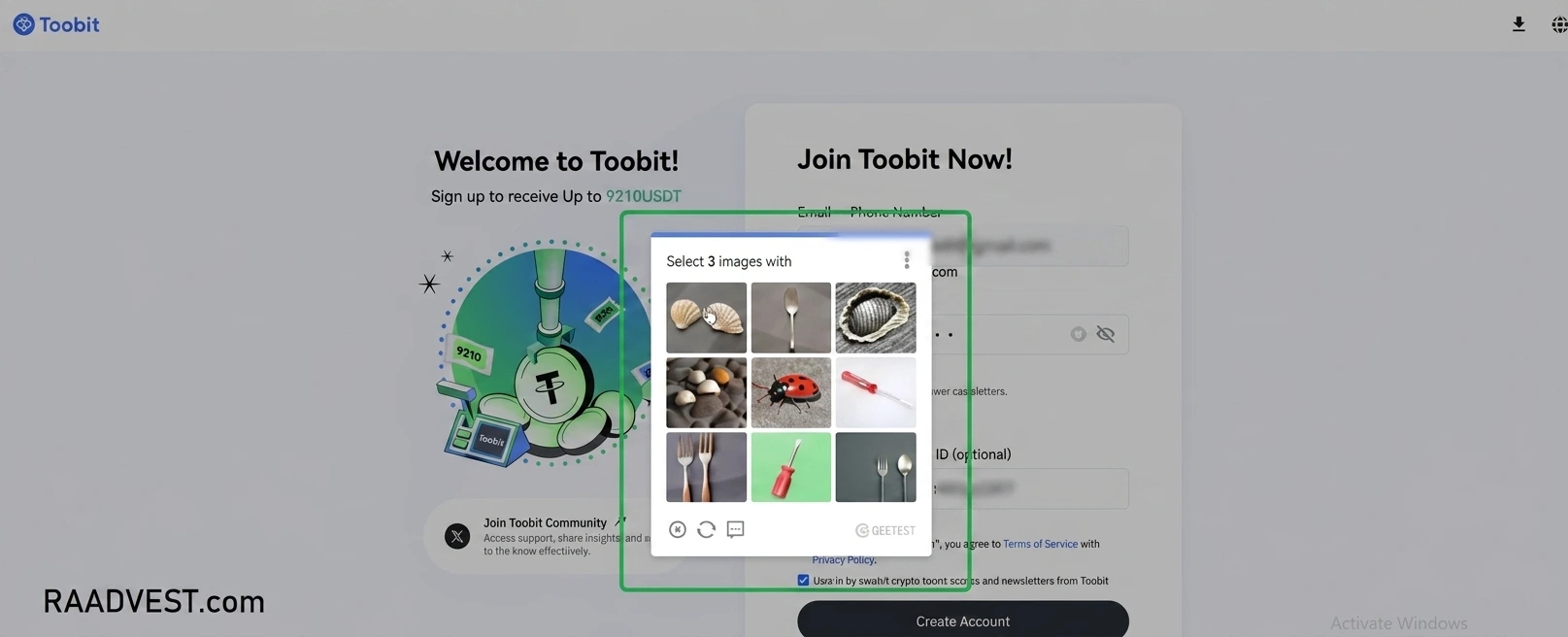
Task: Select the two forks image tile
Action: [x=707, y=467]
